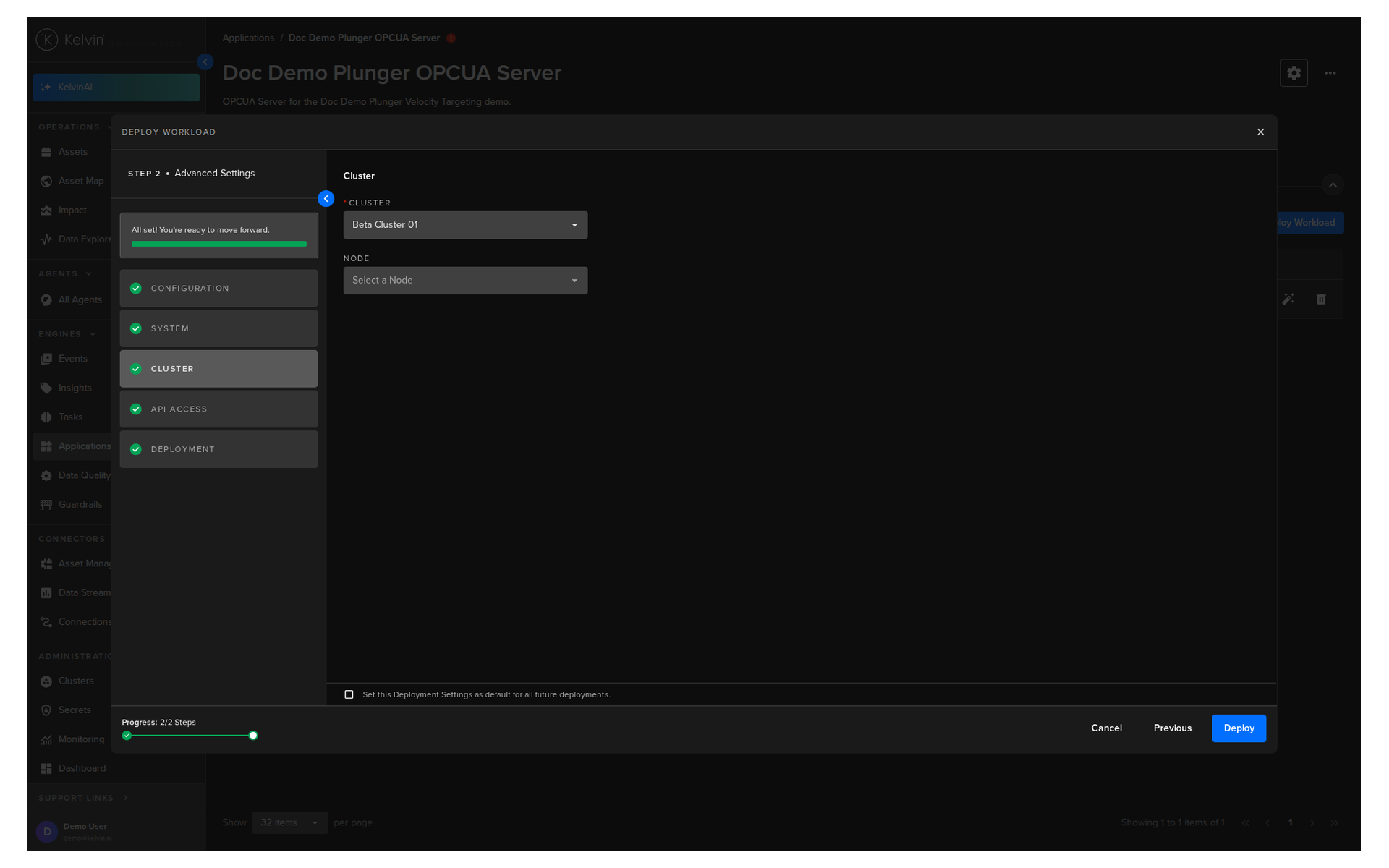Click the workload delete trash icon
1389x868 pixels.
[x=1321, y=299]
